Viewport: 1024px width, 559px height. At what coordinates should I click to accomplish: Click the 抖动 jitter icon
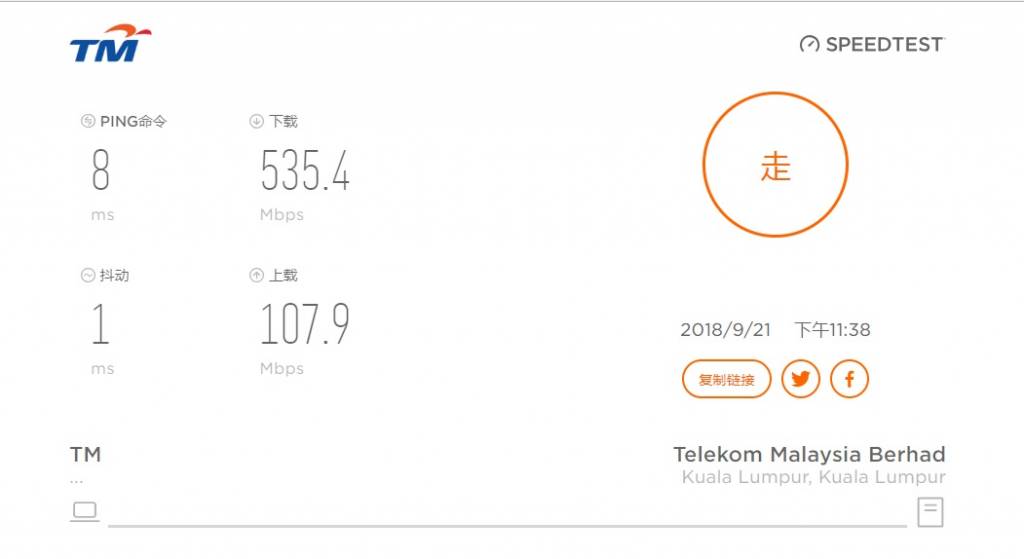coord(88,275)
